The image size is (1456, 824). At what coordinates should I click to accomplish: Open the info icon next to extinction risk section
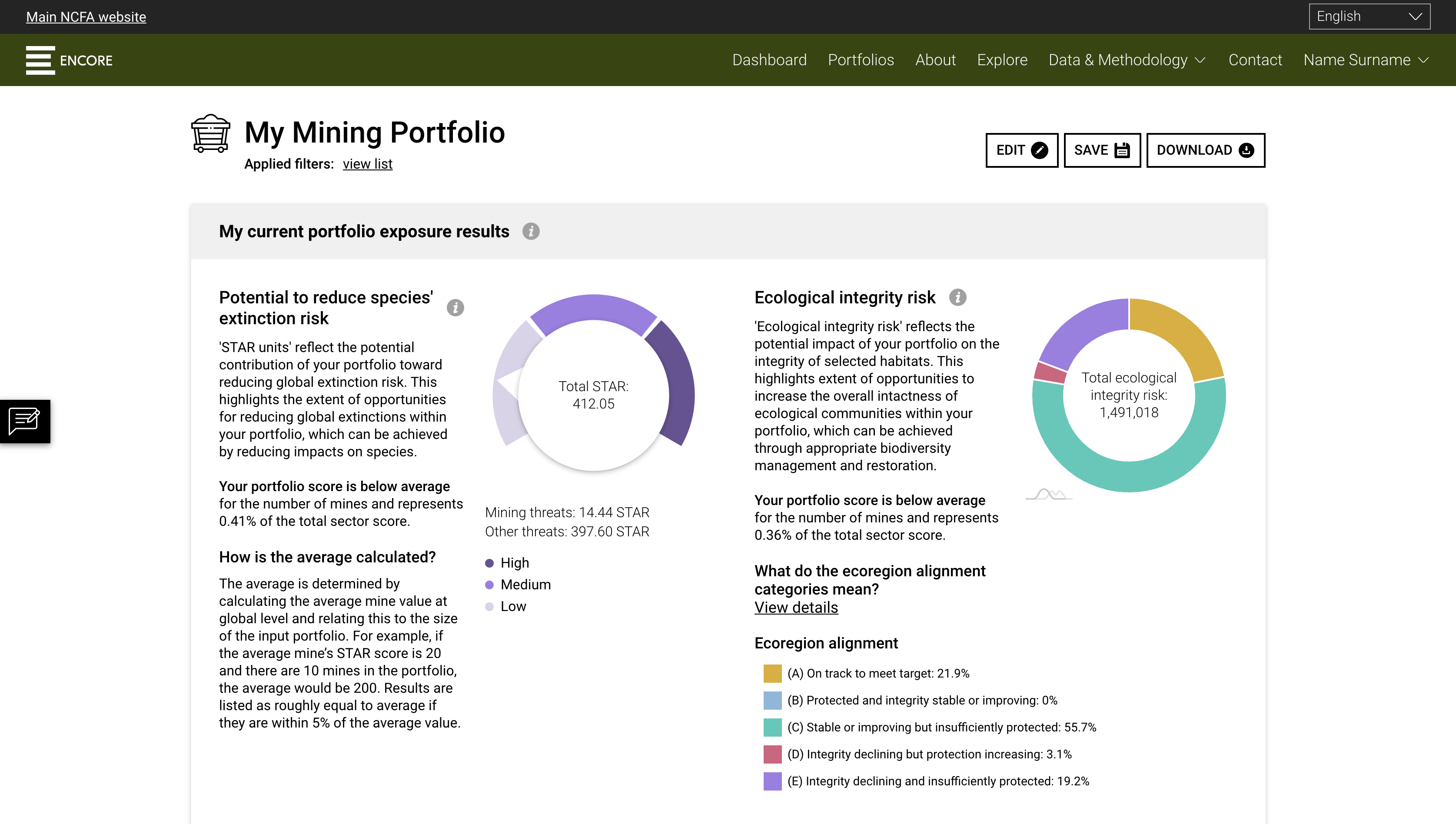(456, 308)
